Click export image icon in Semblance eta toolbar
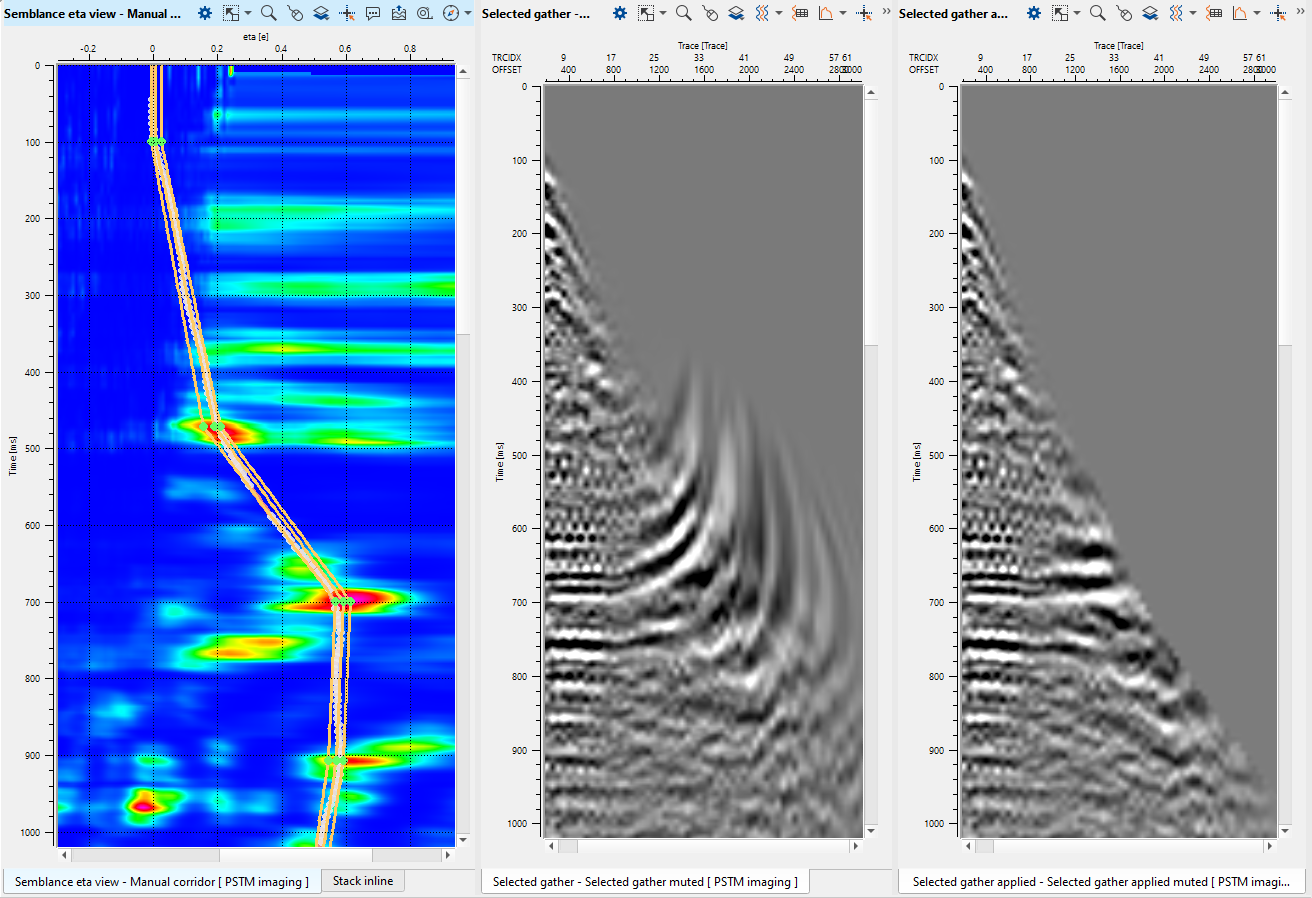Screen dimensions: 1312x898 (399, 13)
